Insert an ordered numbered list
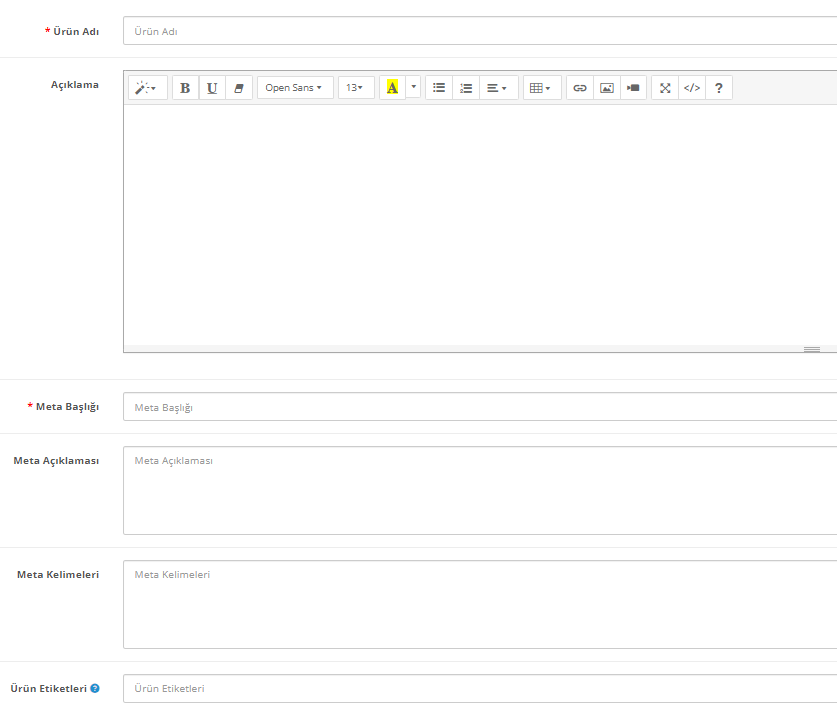Screen dimensions: 837x720 click(x=466, y=88)
